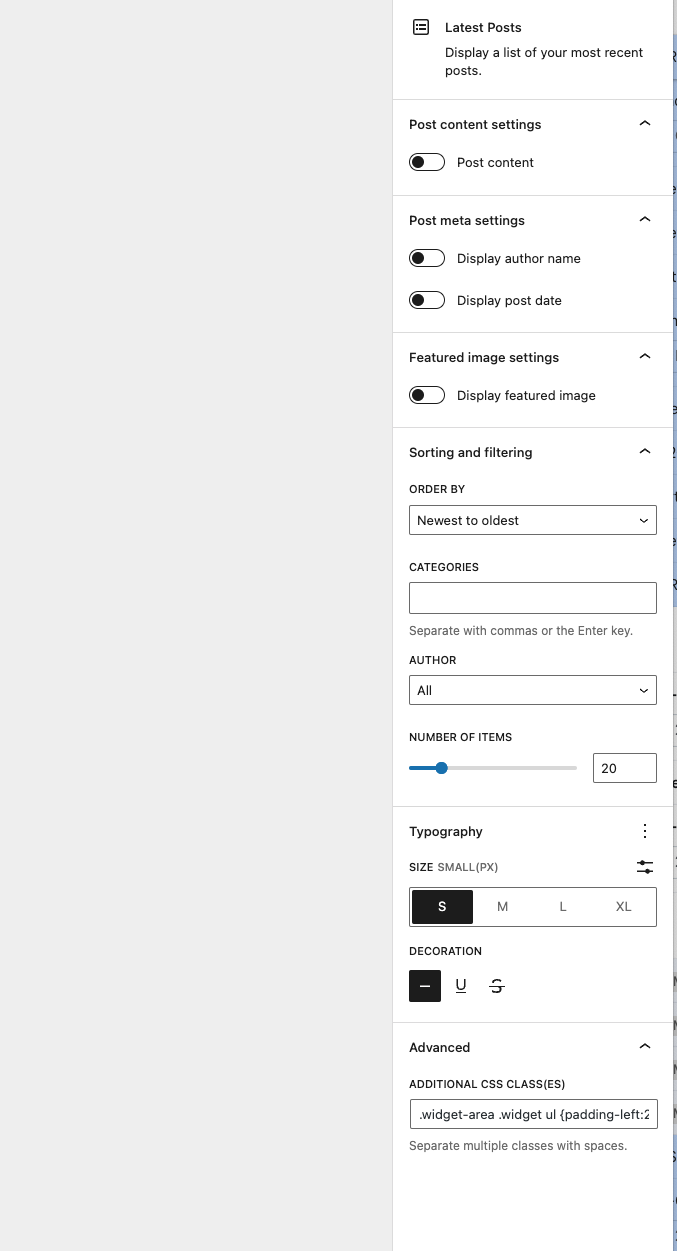677x1251 pixels.
Task: Click the Categories input field
Action: [532, 598]
